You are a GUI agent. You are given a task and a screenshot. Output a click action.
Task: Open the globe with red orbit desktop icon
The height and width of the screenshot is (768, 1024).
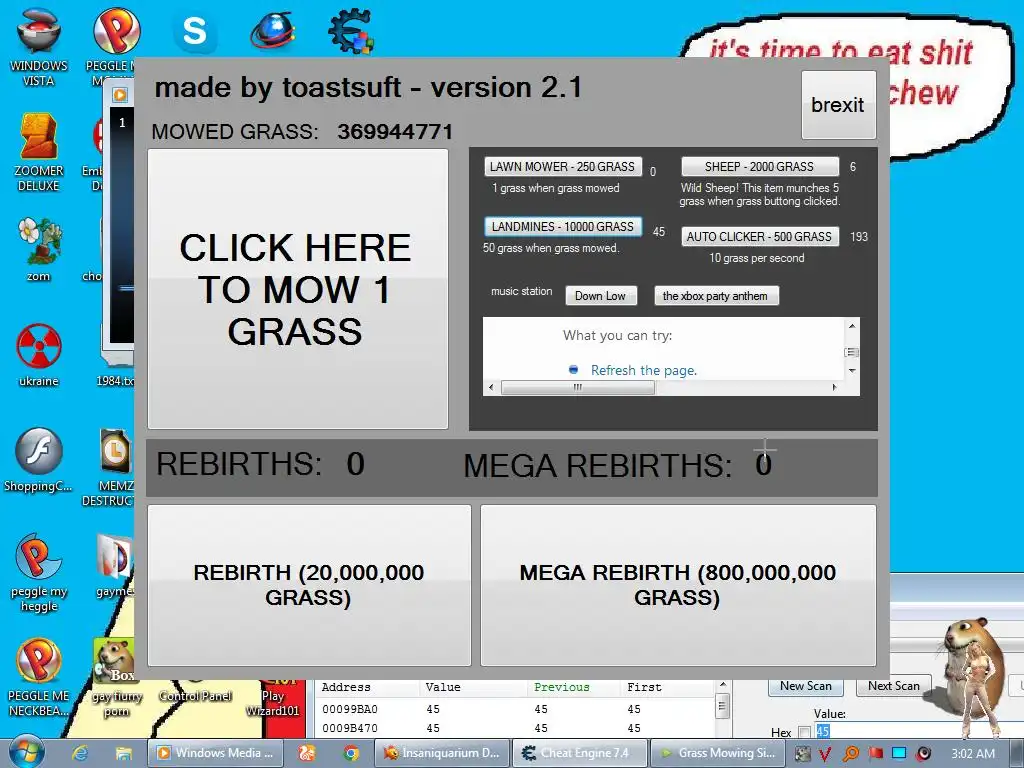pos(273,31)
